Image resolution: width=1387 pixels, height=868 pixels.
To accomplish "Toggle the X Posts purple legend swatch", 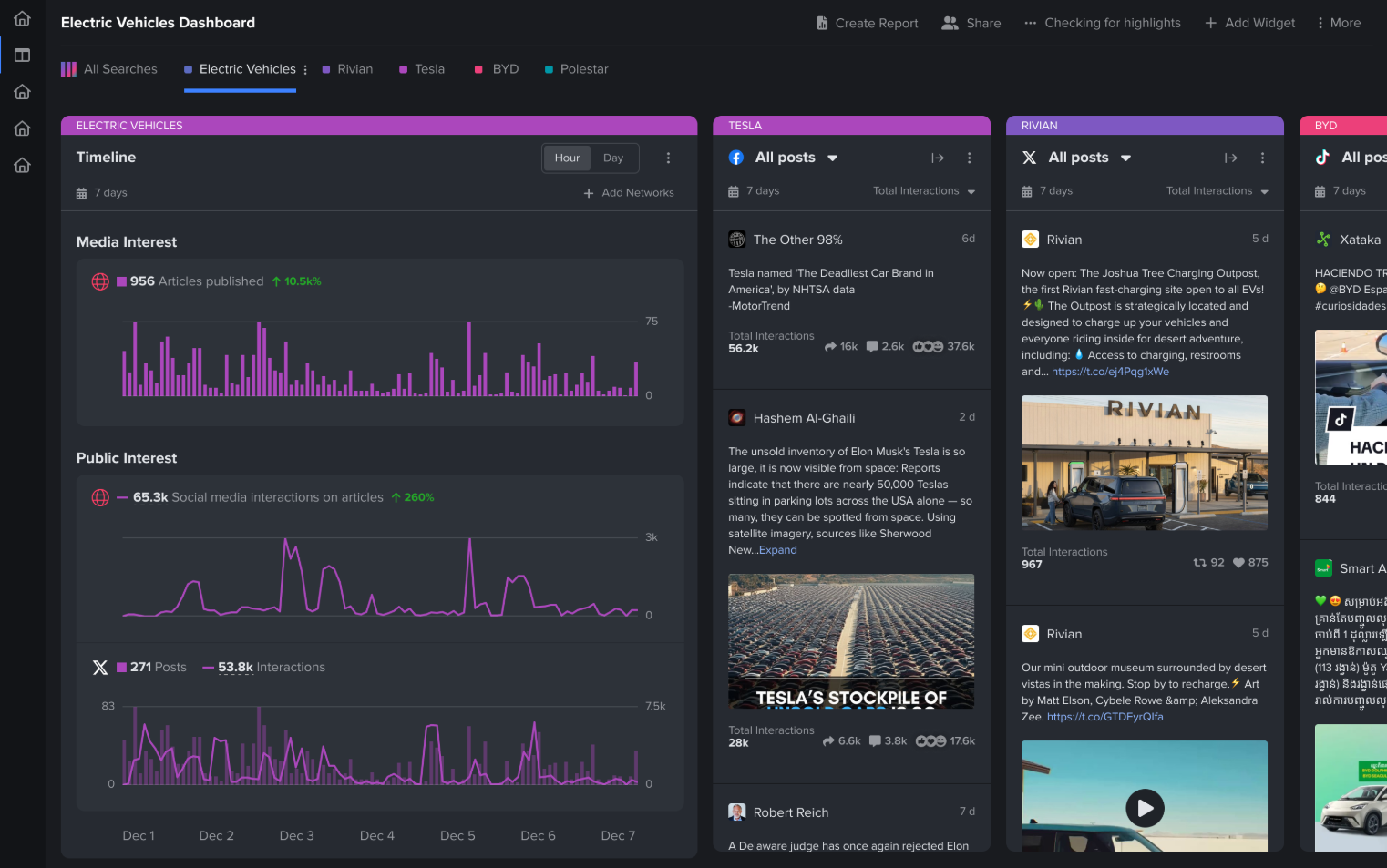I will (121, 668).
